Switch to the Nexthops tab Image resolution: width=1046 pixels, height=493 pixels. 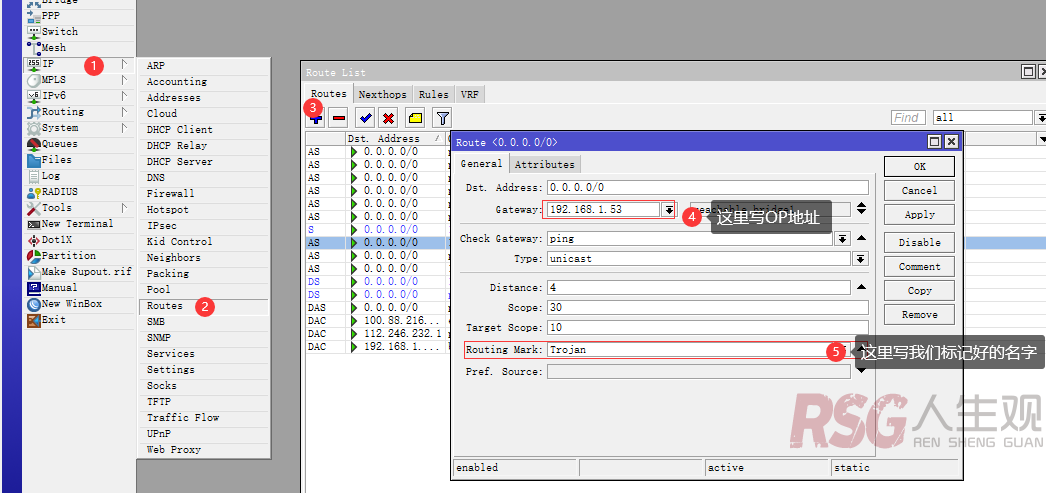382,95
